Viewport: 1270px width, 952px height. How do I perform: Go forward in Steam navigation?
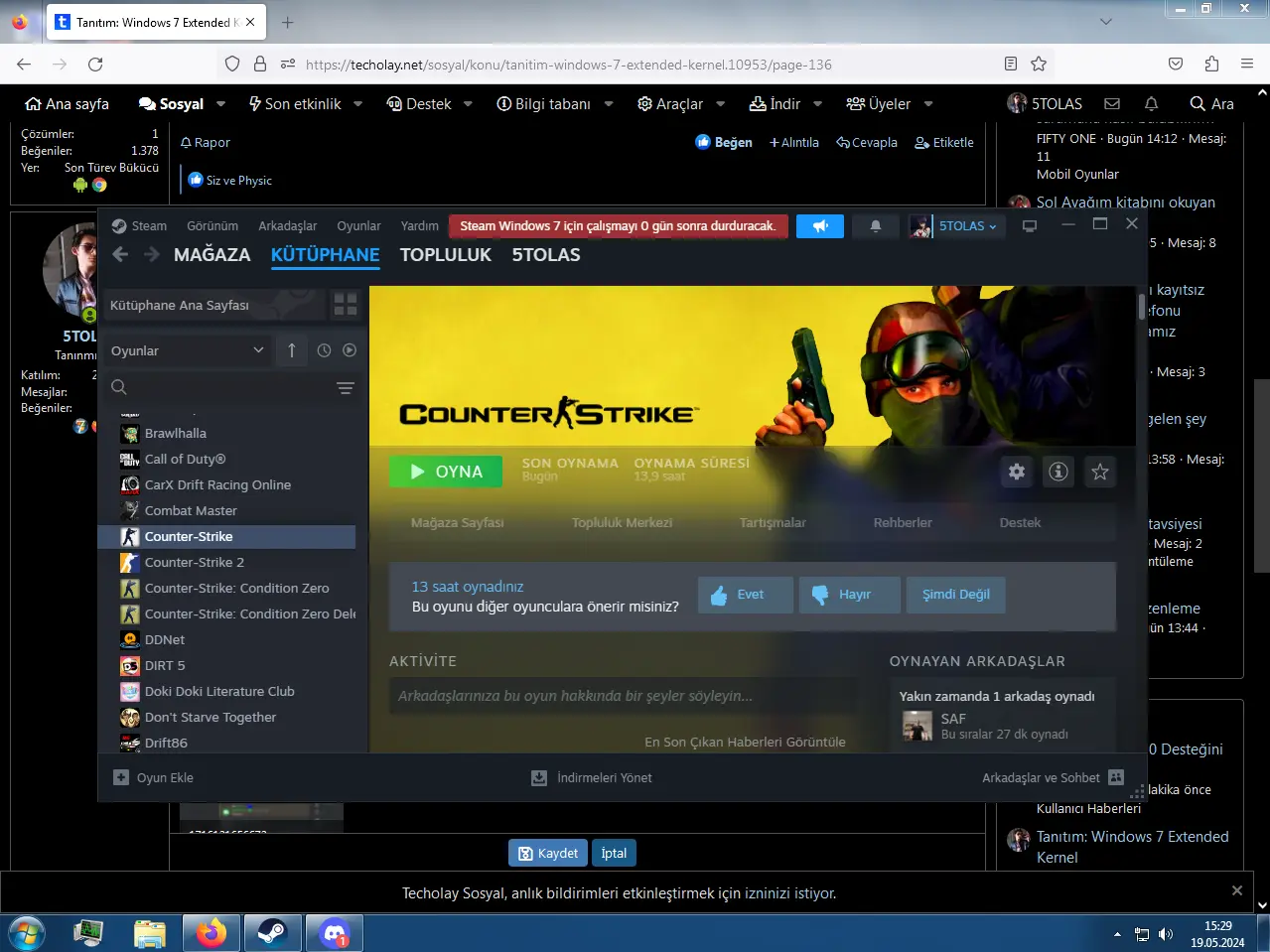tap(152, 254)
